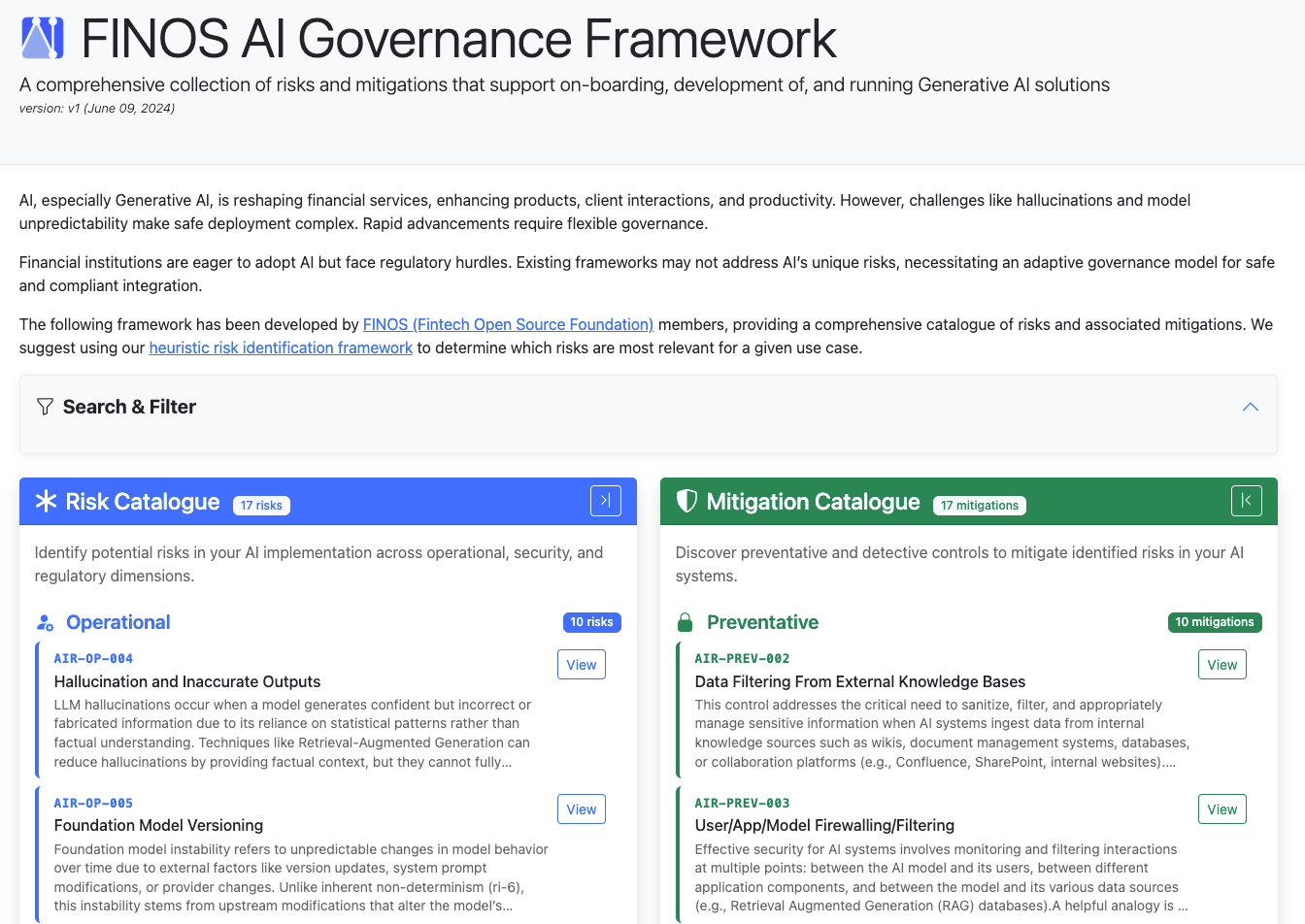The image size is (1305, 924).
Task: View Data Filtering From External Knowledge Bases
Action: 1221,665
